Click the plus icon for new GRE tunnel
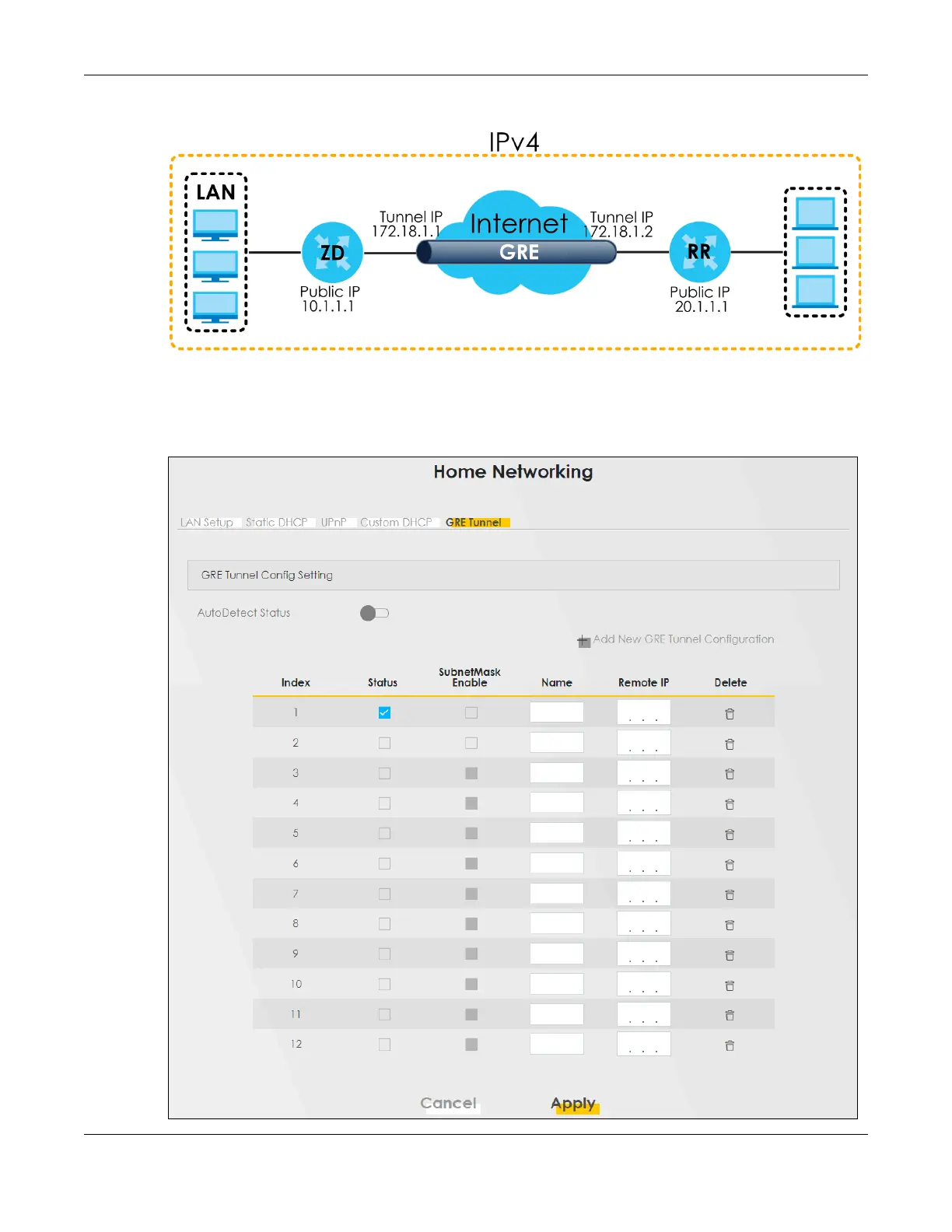 [584, 641]
